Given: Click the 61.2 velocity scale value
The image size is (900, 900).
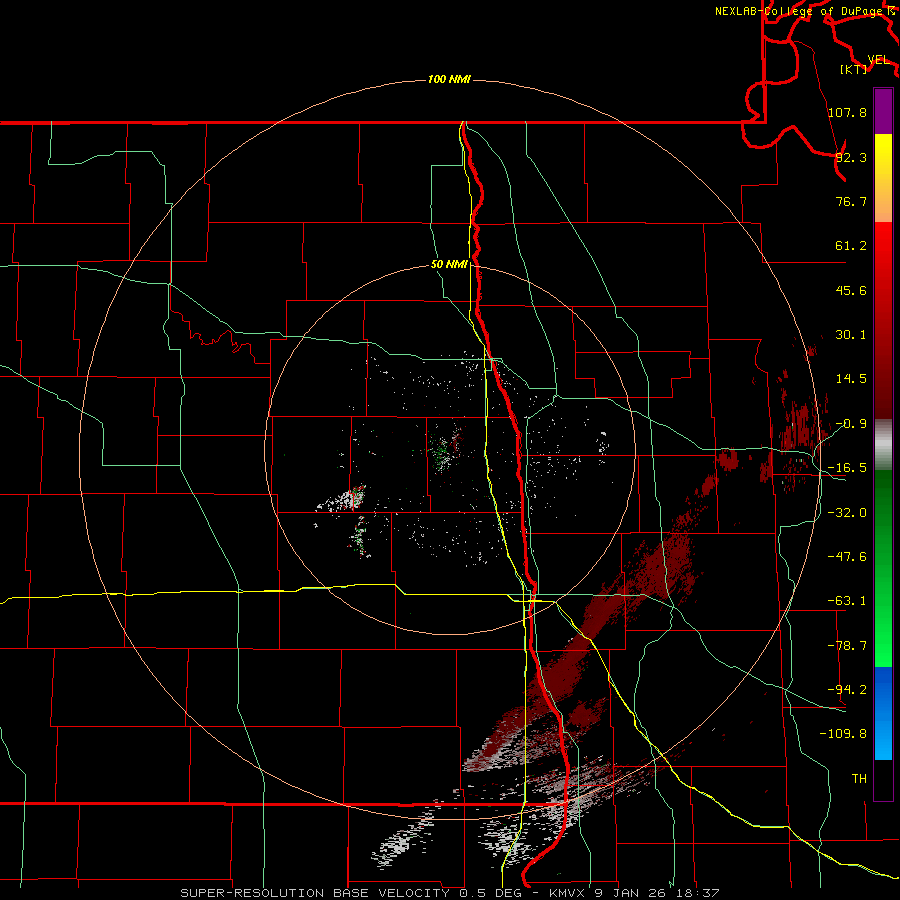Looking at the screenshot, I should 851,246.
